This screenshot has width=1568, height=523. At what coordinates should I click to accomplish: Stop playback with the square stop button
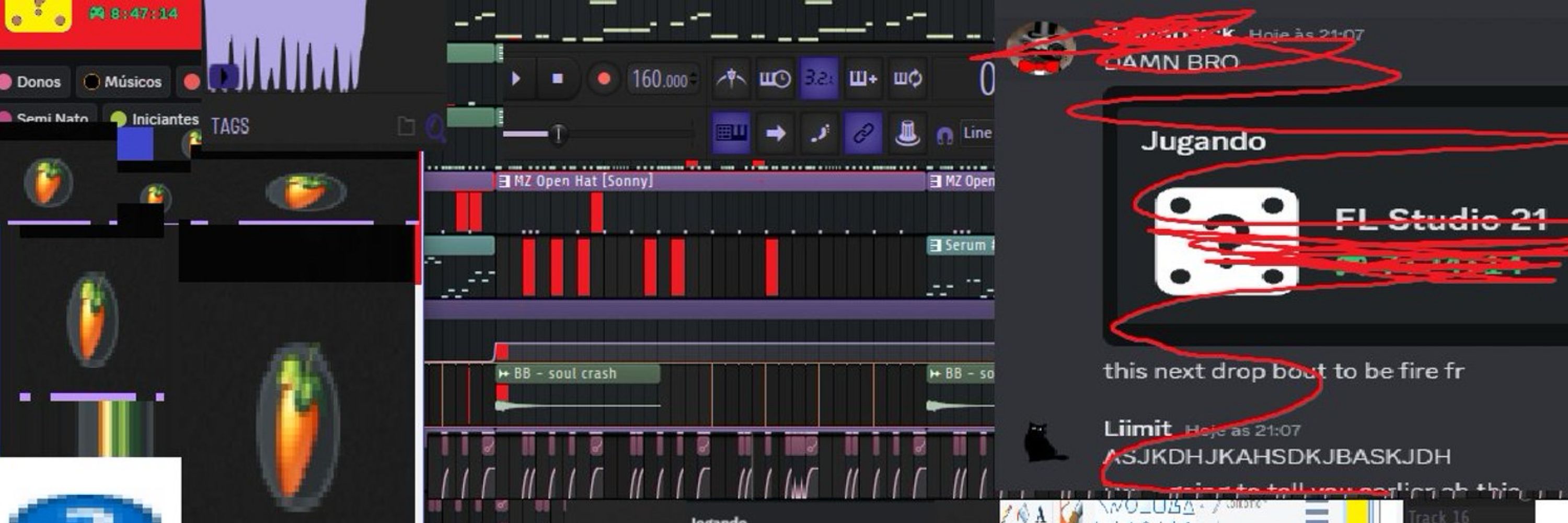[557, 78]
